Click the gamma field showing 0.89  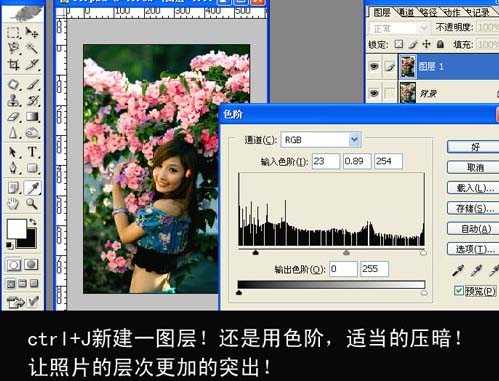coord(357,161)
